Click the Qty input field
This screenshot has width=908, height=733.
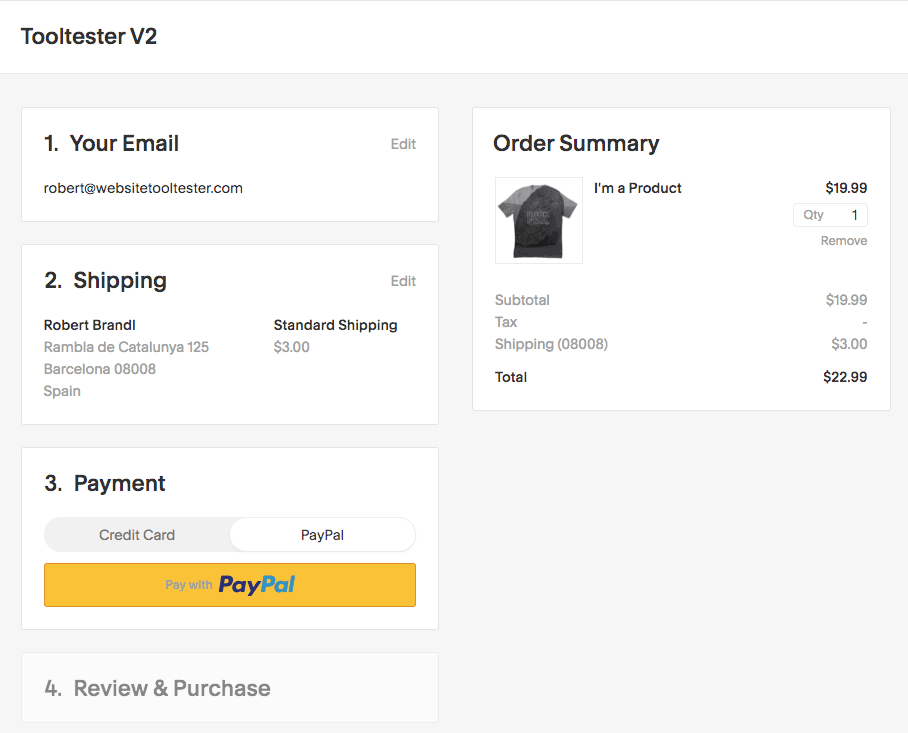pyautogui.click(x=830, y=215)
